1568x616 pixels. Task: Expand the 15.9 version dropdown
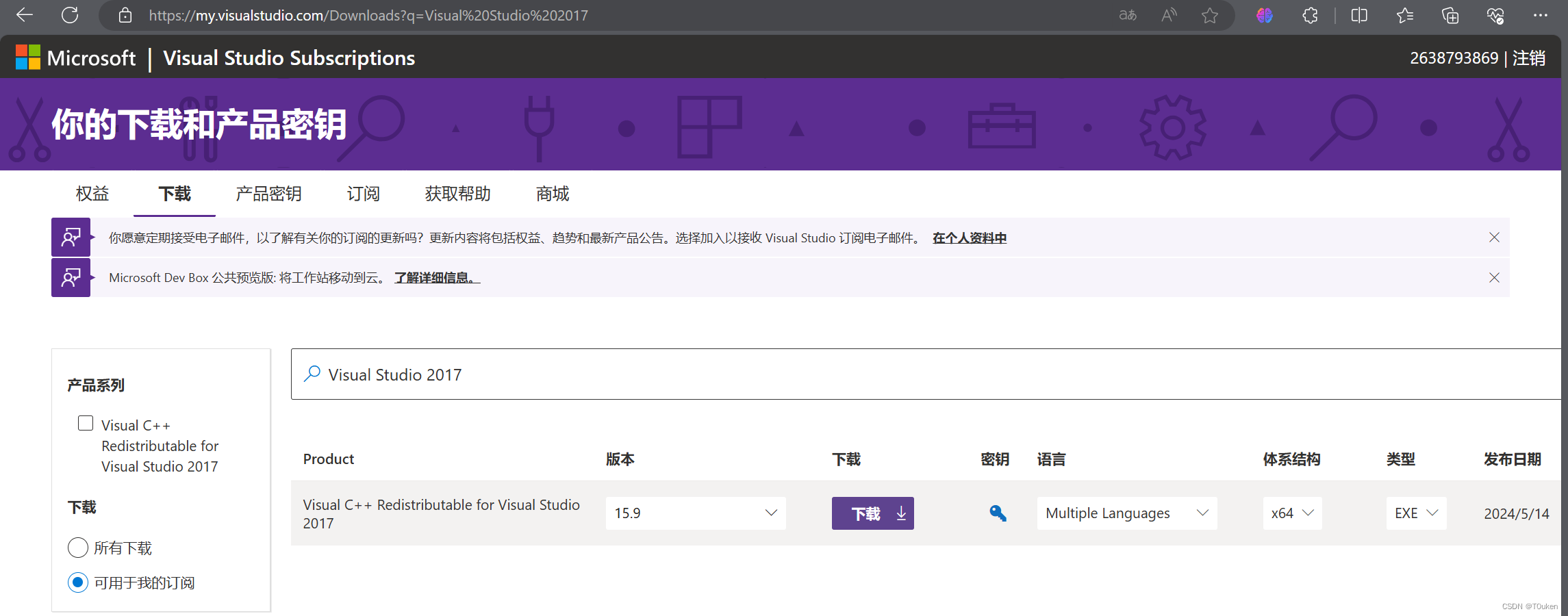[696, 513]
